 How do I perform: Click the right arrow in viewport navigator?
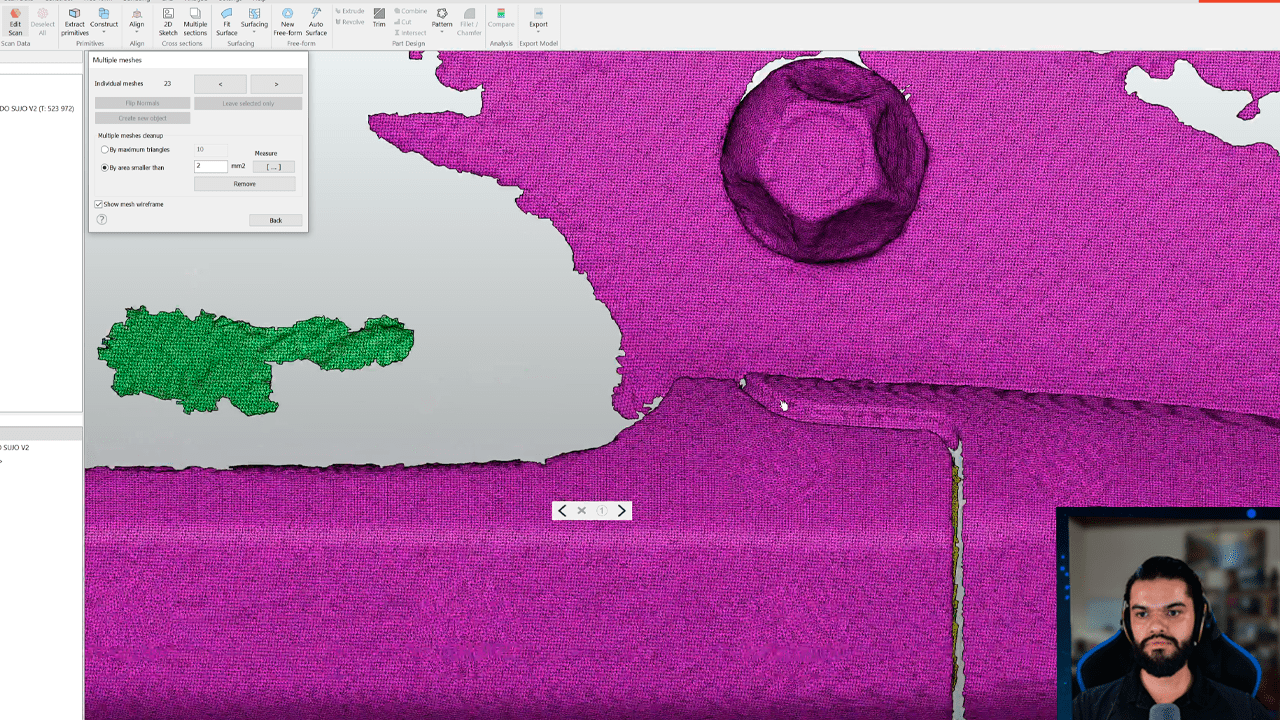click(621, 511)
